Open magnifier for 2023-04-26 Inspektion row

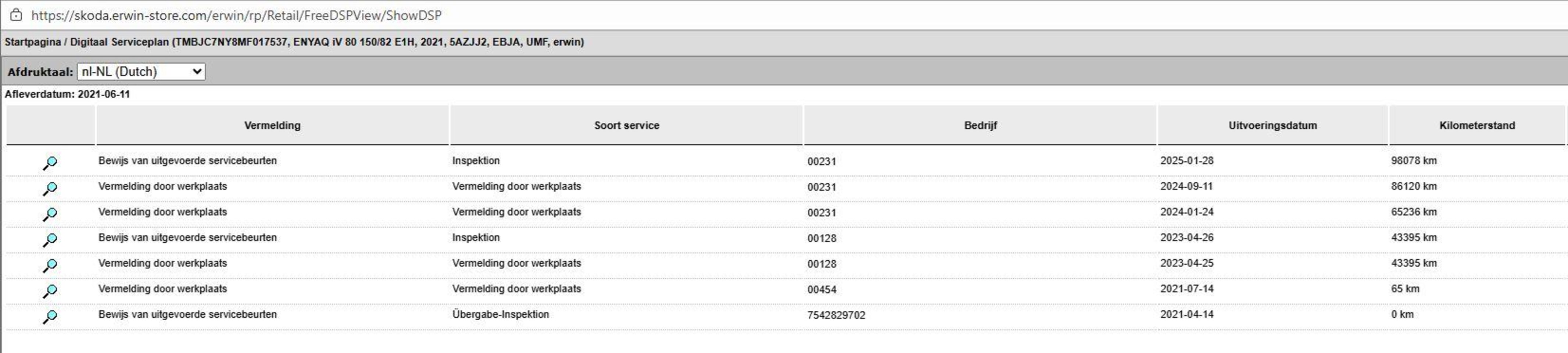pyautogui.click(x=50, y=240)
